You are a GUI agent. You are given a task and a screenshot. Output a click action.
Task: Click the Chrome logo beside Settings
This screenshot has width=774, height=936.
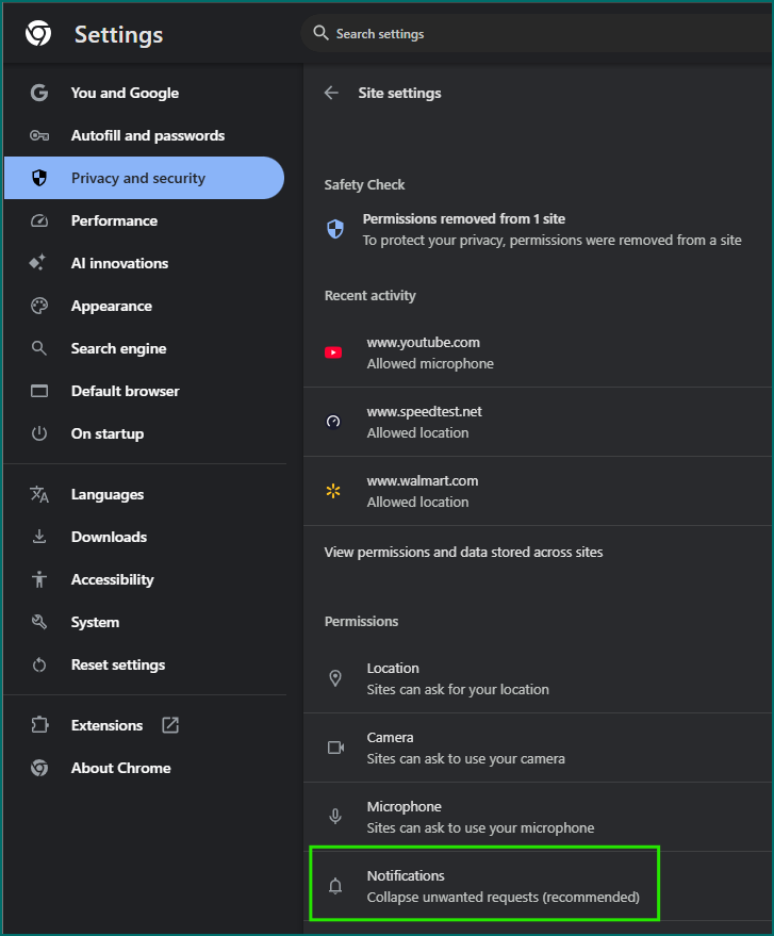(39, 34)
